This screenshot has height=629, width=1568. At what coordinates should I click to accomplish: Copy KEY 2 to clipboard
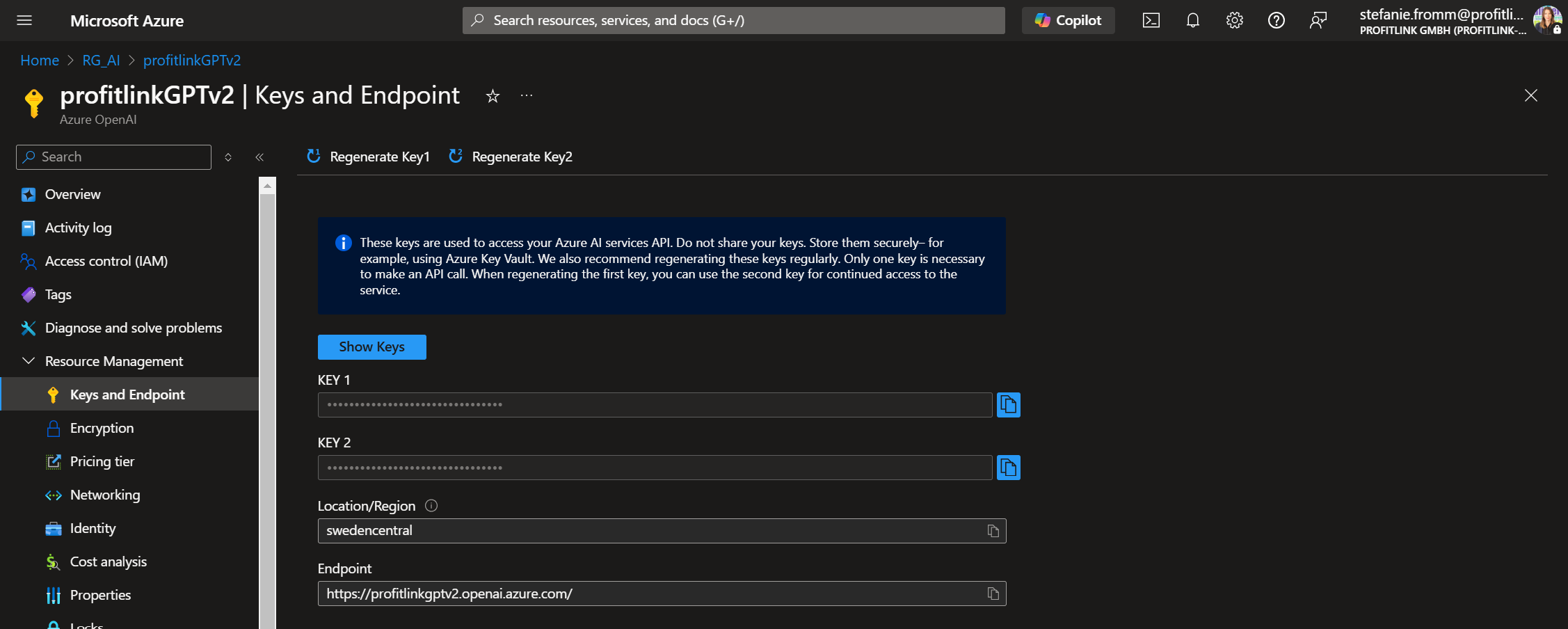1009,468
